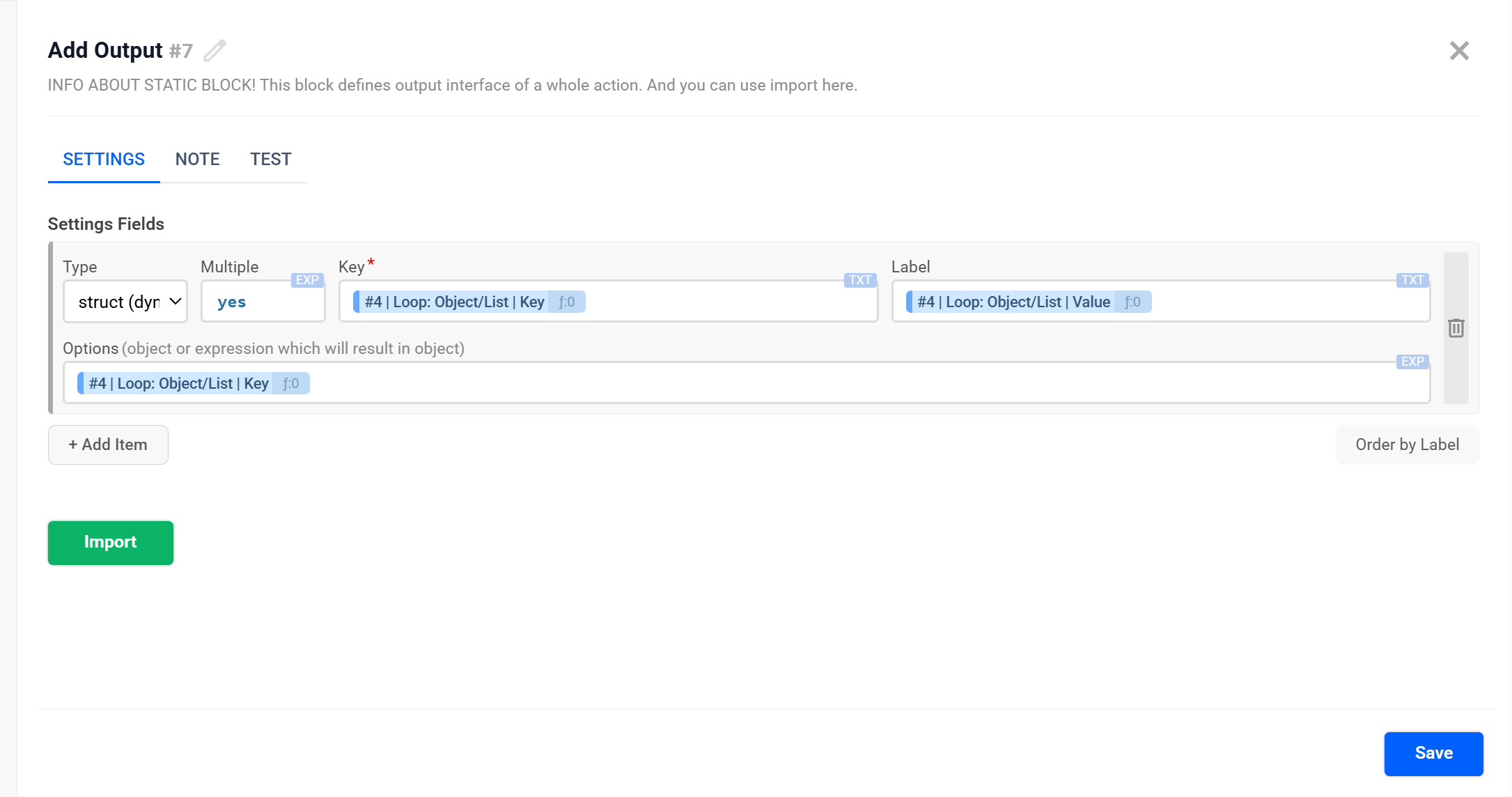Delete the settings field row
The width and height of the screenshot is (1512, 797).
point(1456,328)
